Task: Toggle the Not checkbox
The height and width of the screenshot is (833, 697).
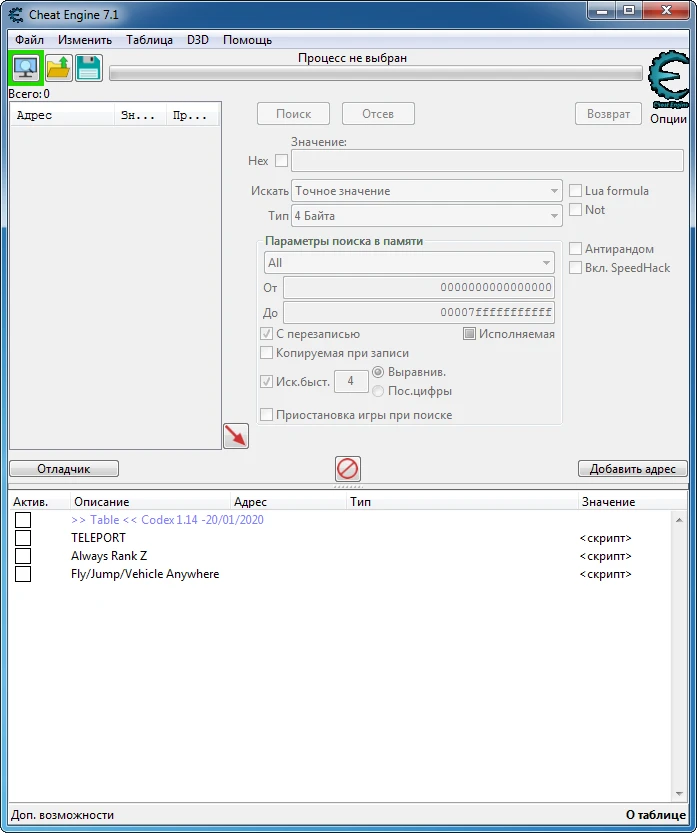Action: pos(575,210)
